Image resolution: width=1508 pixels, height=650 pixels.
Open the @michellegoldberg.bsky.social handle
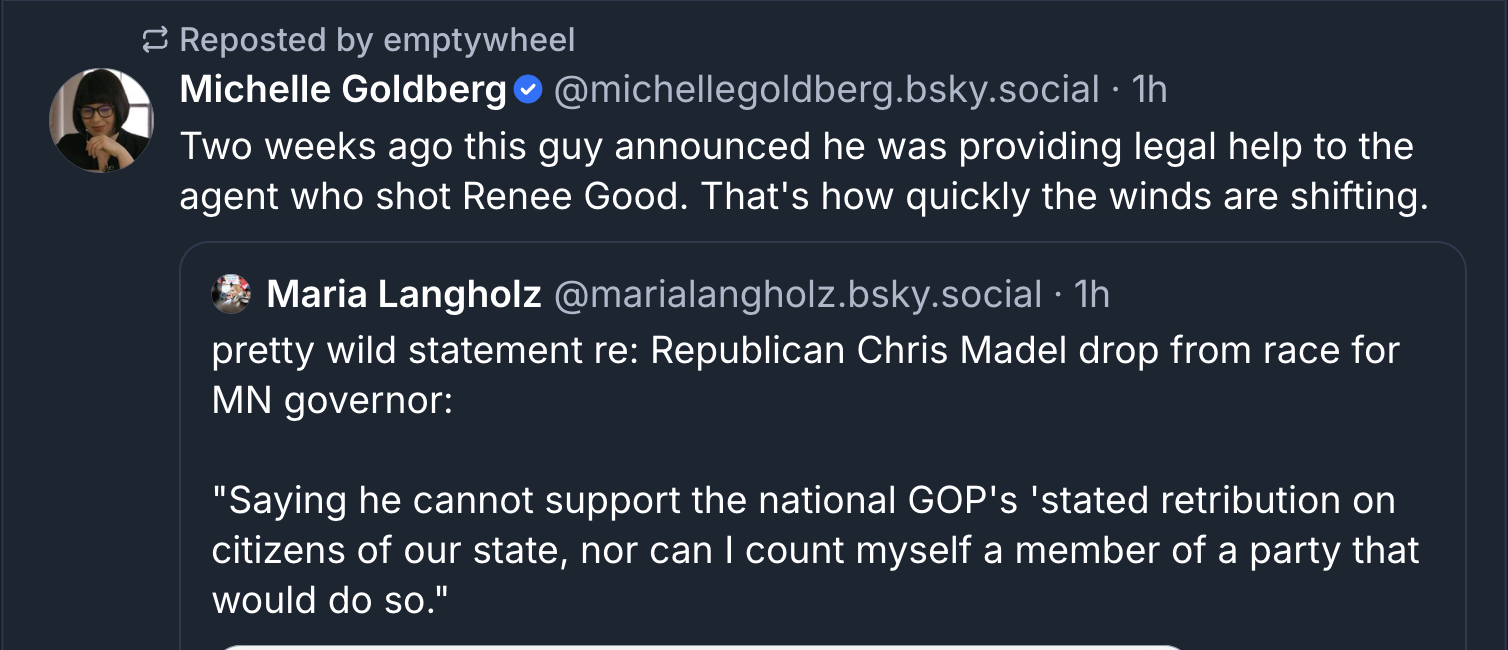pos(826,90)
